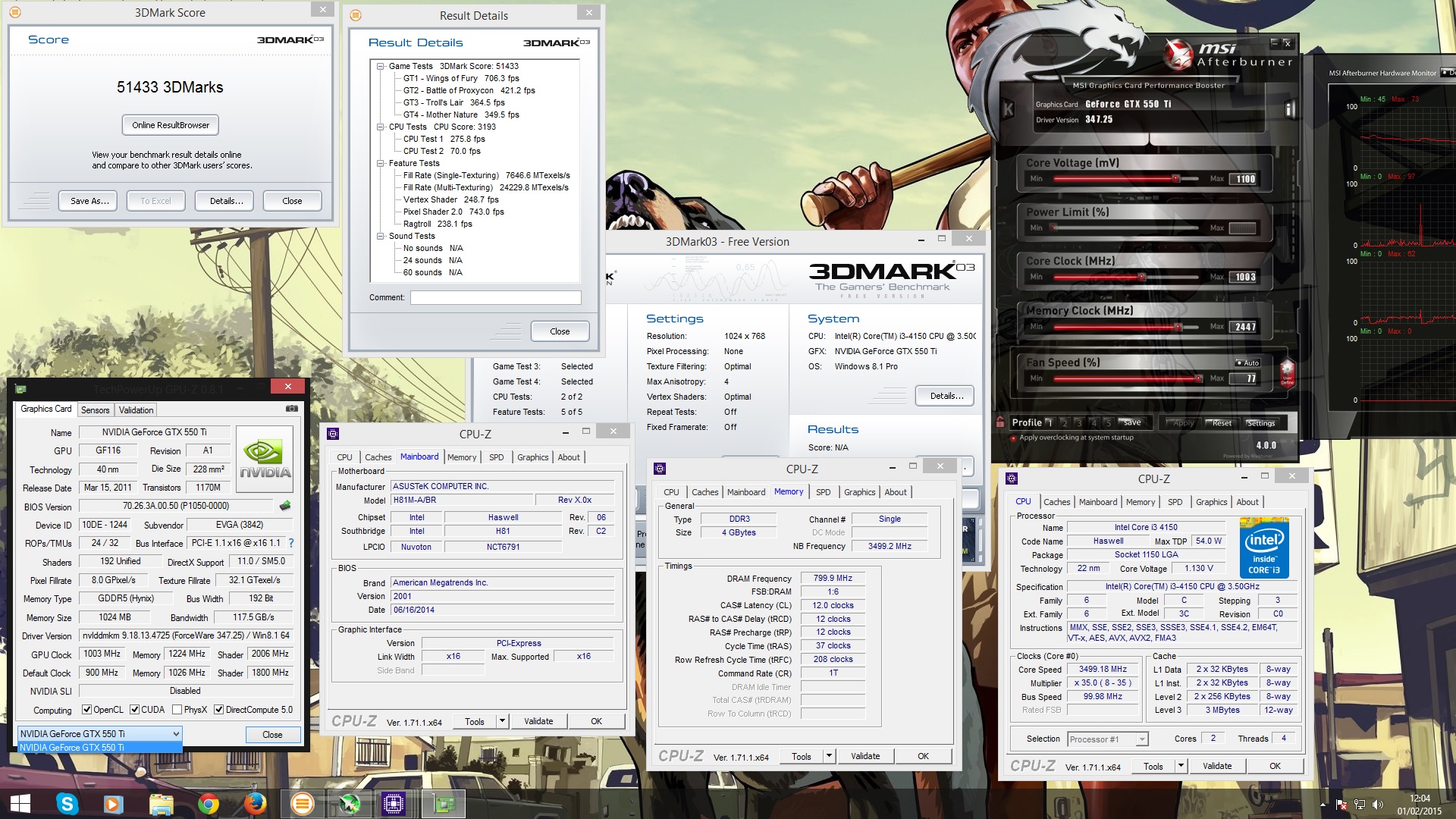Screen dimensions: 1456x819
Task: Switch to 3DMark03 taskbar icon
Action: coord(303,803)
